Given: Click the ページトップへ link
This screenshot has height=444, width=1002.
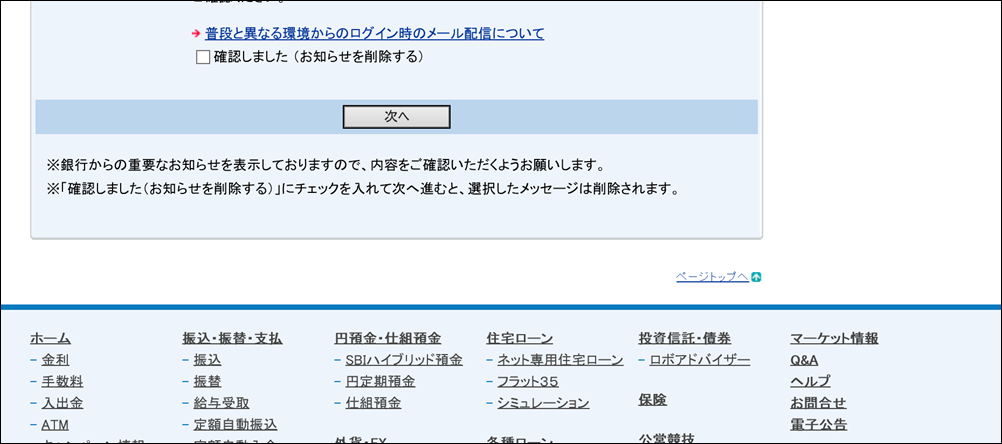Looking at the screenshot, I should [712, 277].
